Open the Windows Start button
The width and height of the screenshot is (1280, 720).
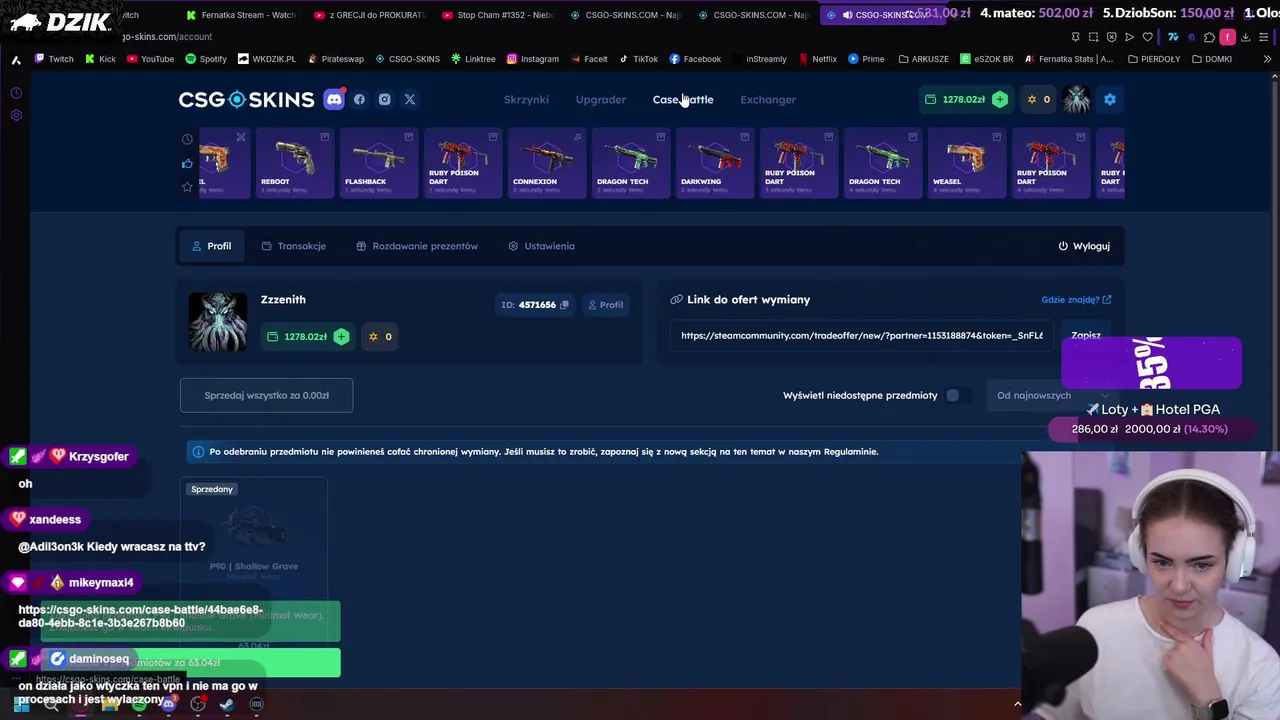coord(21,704)
